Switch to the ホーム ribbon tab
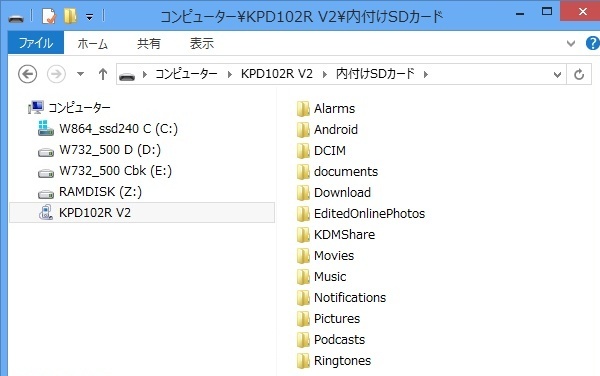 pos(92,44)
